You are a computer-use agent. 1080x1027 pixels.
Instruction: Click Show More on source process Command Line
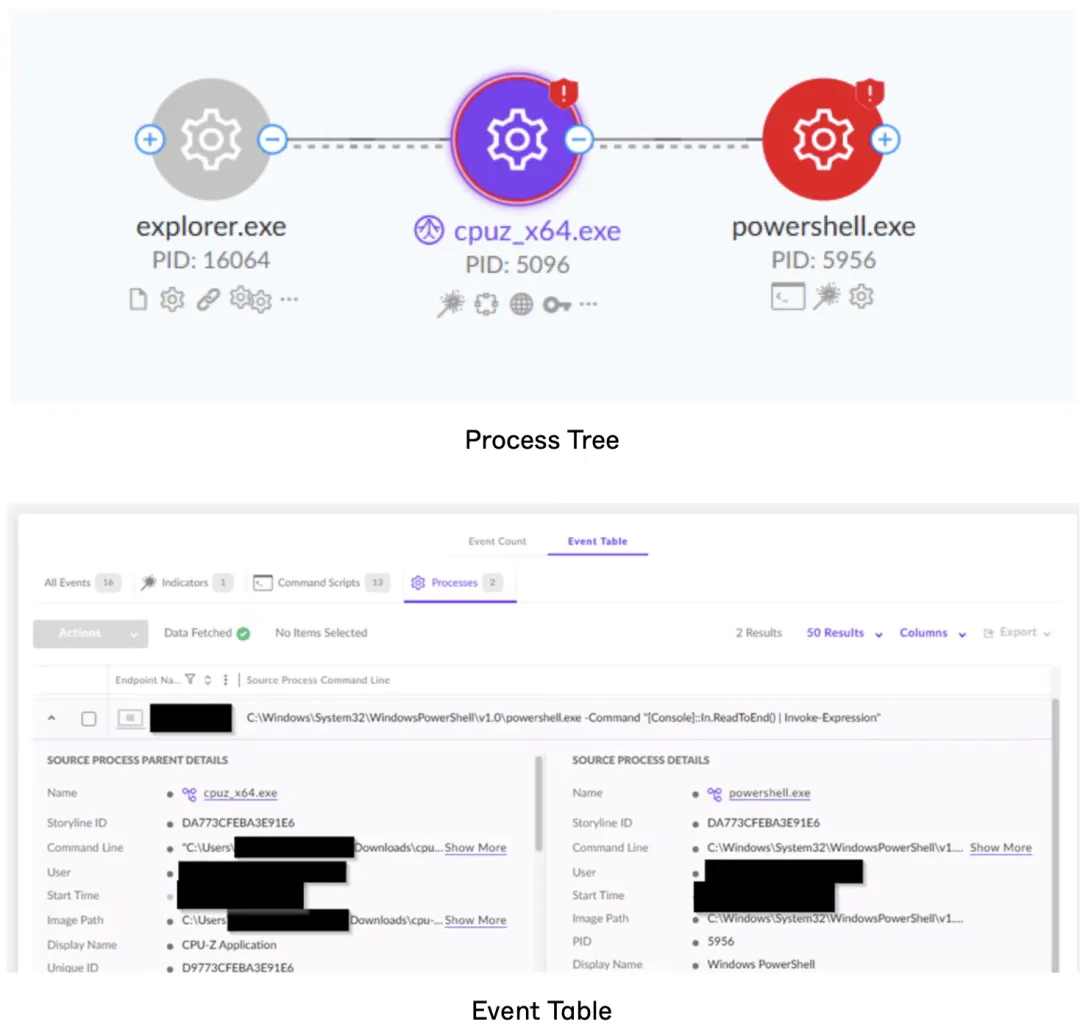pyautogui.click(x=1001, y=847)
